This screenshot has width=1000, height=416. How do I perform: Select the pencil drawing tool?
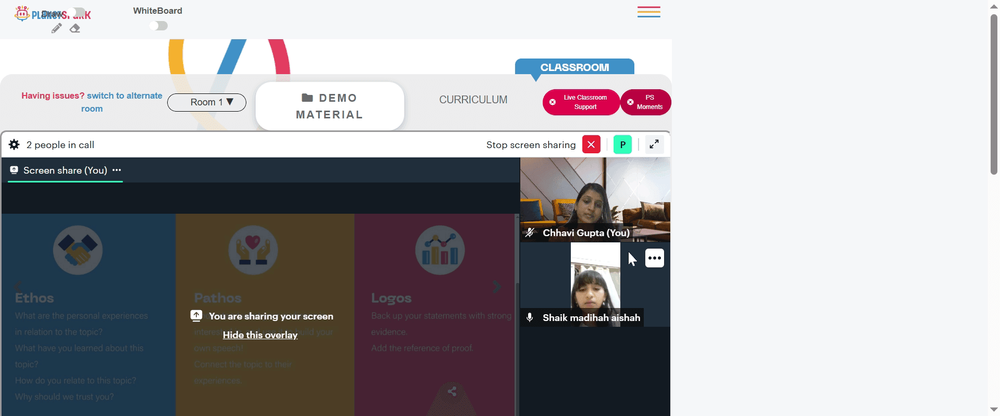click(57, 28)
